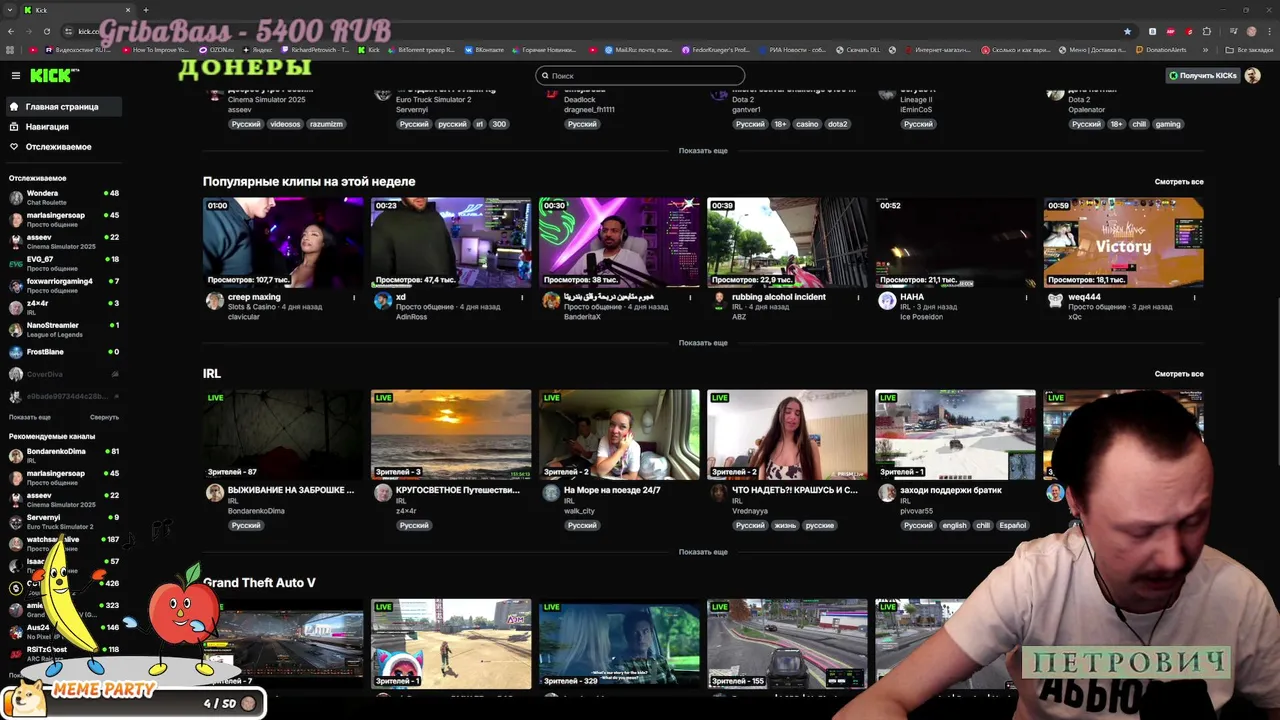
Task: Click the search field 'Поиск'
Action: click(x=640, y=76)
